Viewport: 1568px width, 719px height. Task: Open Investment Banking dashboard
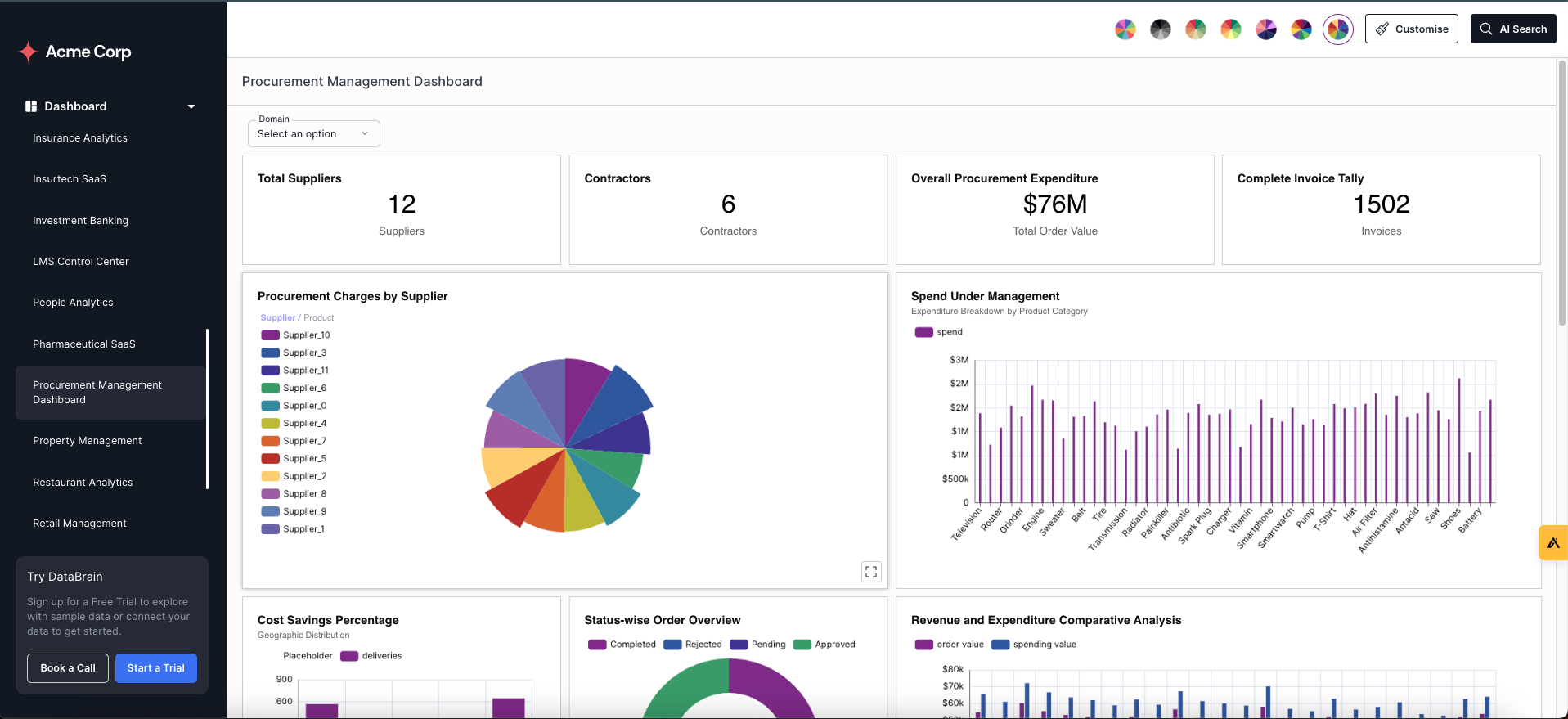[80, 221]
